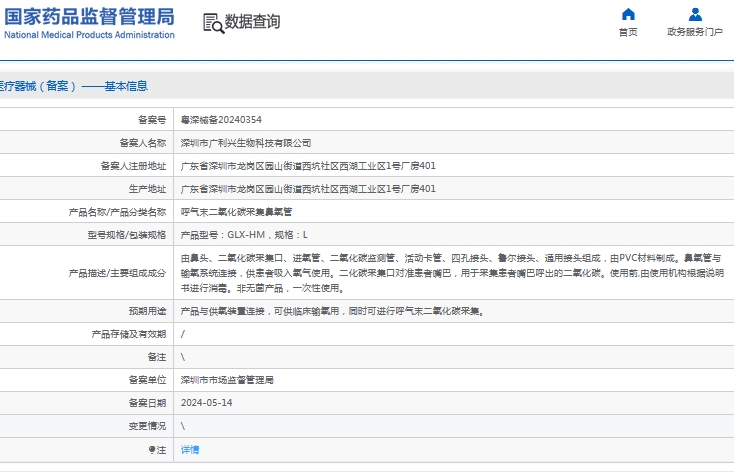The height and width of the screenshot is (472, 734).
Task: Click the 生产地址 address value
Action: click(x=308, y=189)
